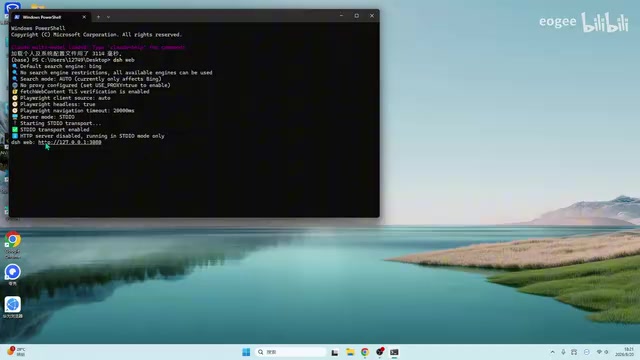Select the Google Chrome desktop shortcut

(13, 244)
